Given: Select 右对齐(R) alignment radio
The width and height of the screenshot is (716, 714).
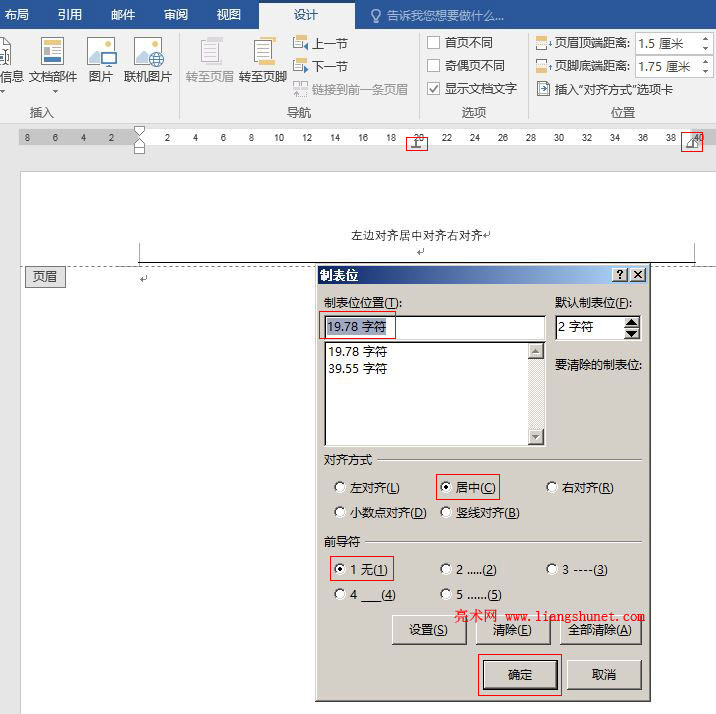Looking at the screenshot, I should pos(552,487).
